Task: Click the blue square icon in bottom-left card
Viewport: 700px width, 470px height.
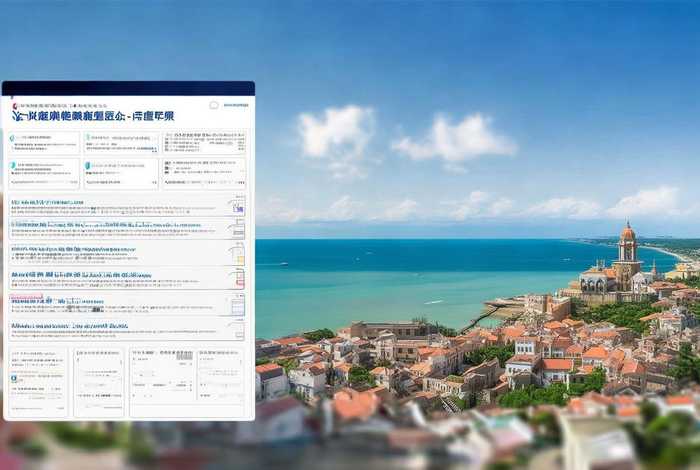Action: coord(14,378)
